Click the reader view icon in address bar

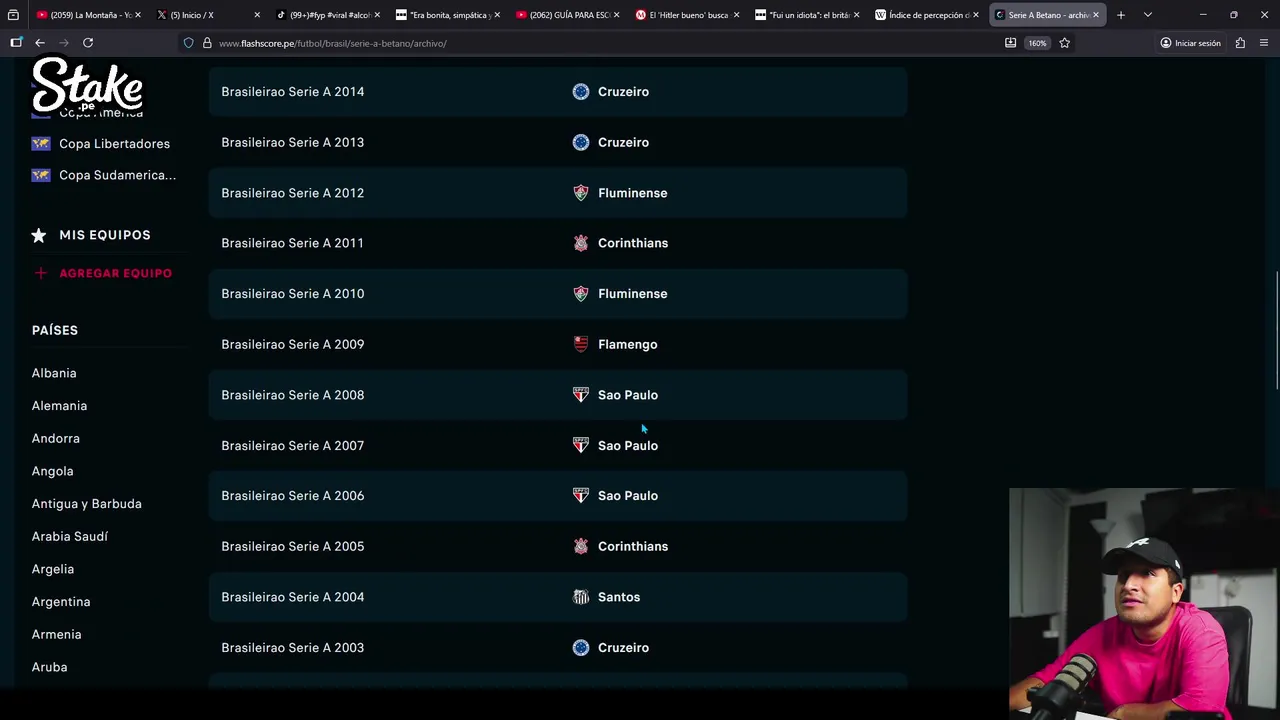tap(1010, 43)
